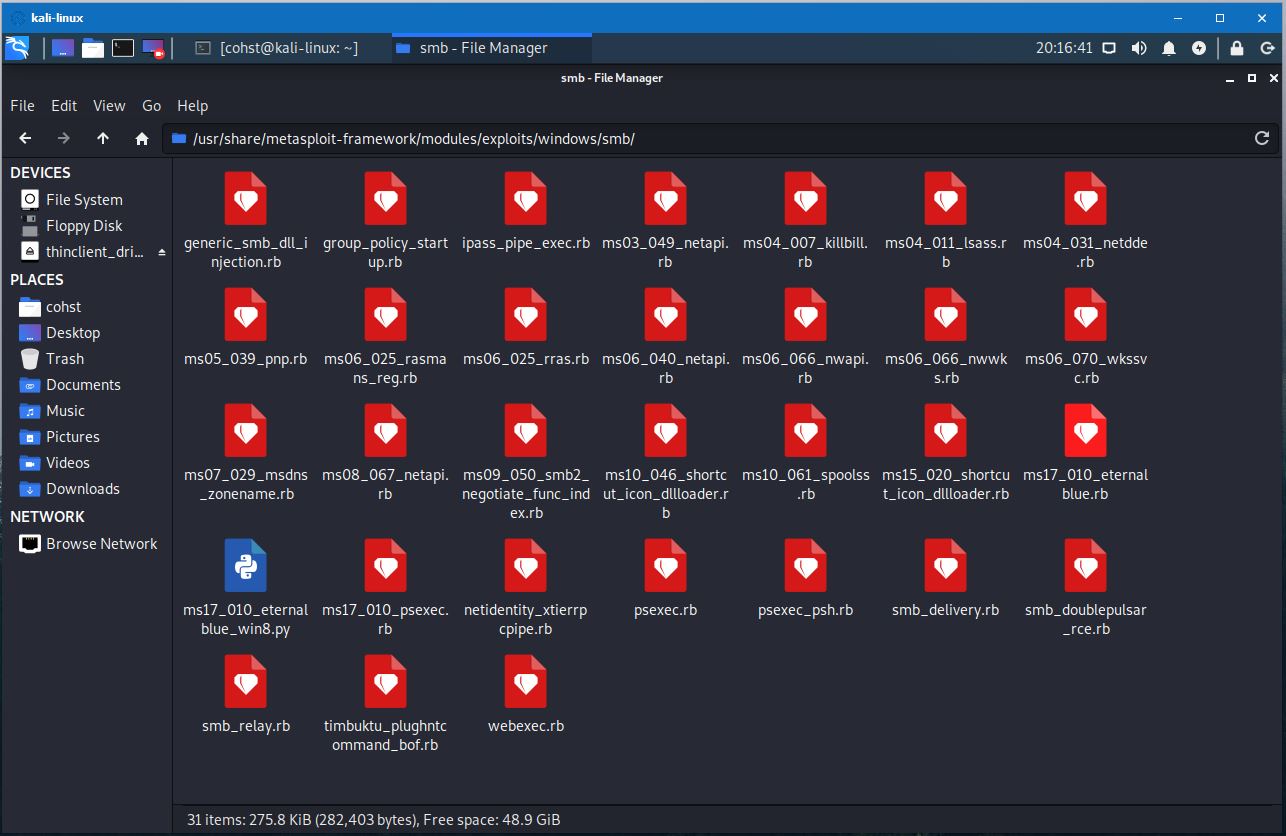
Task: Click the home folder toolbar icon
Action: 142,139
